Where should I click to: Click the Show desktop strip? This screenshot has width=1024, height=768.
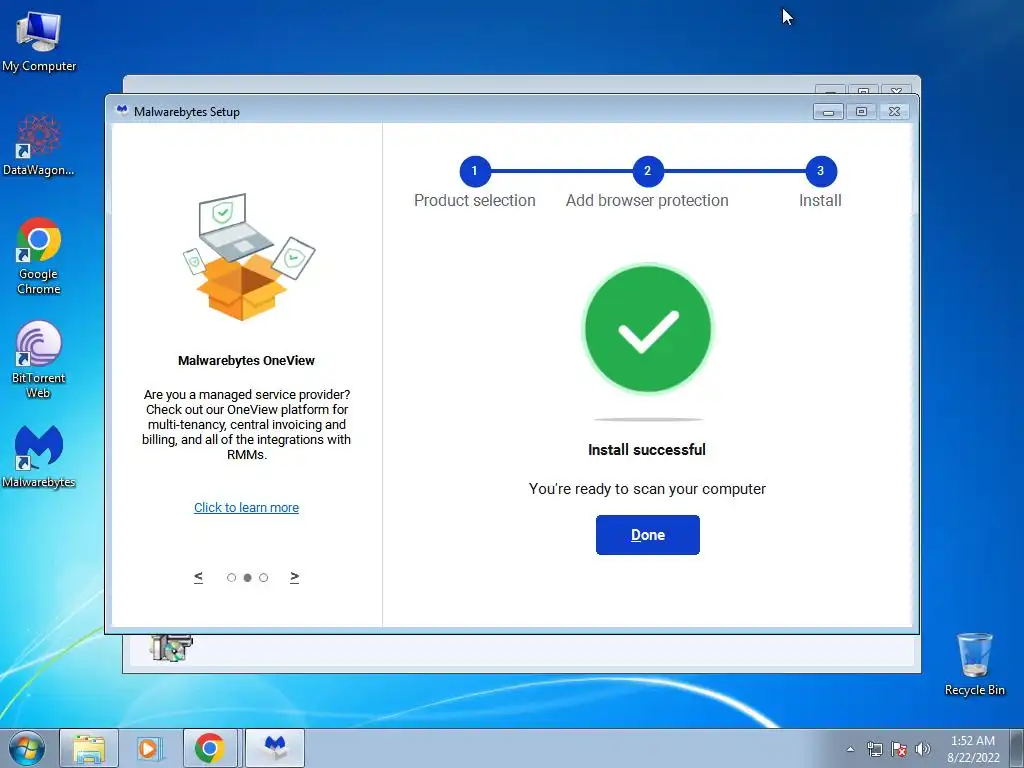1017,748
